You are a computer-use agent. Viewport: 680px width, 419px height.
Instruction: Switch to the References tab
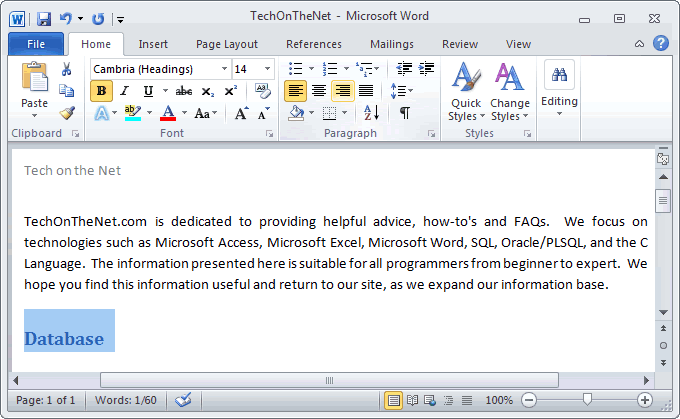tap(314, 44)
